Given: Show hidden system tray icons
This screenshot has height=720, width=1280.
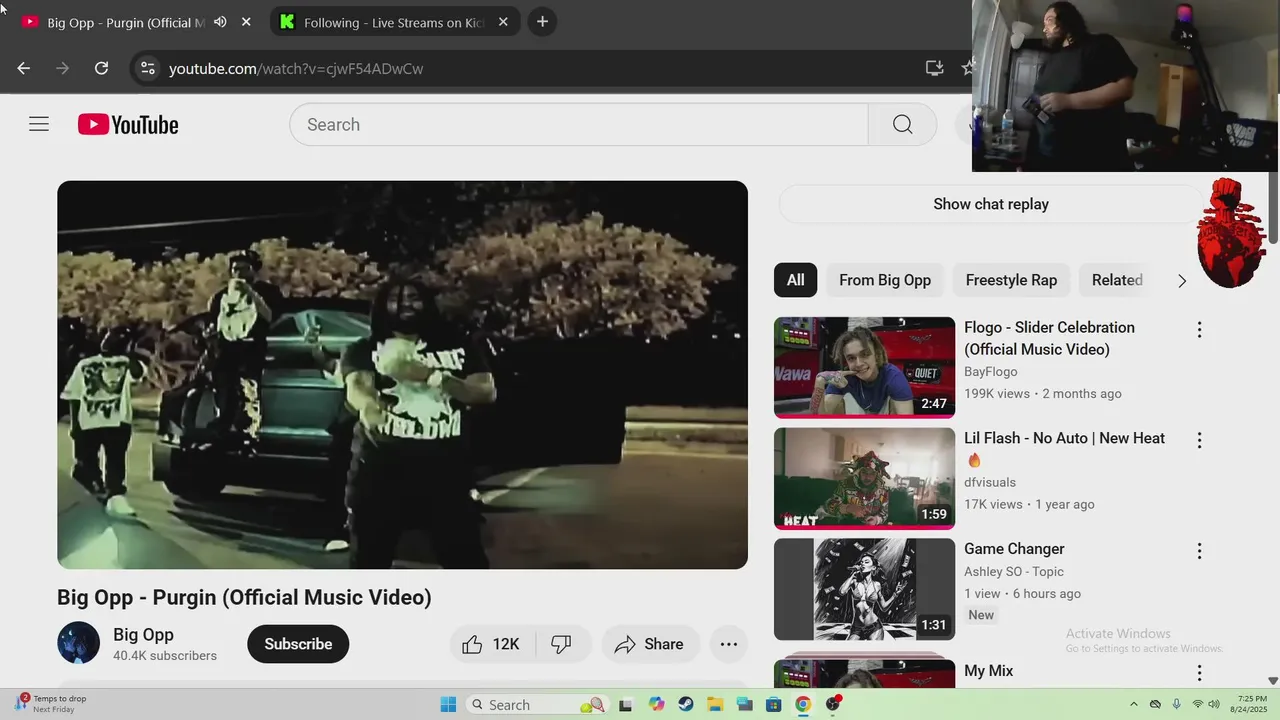Looking at the screenshot, I should [1133, 704].
